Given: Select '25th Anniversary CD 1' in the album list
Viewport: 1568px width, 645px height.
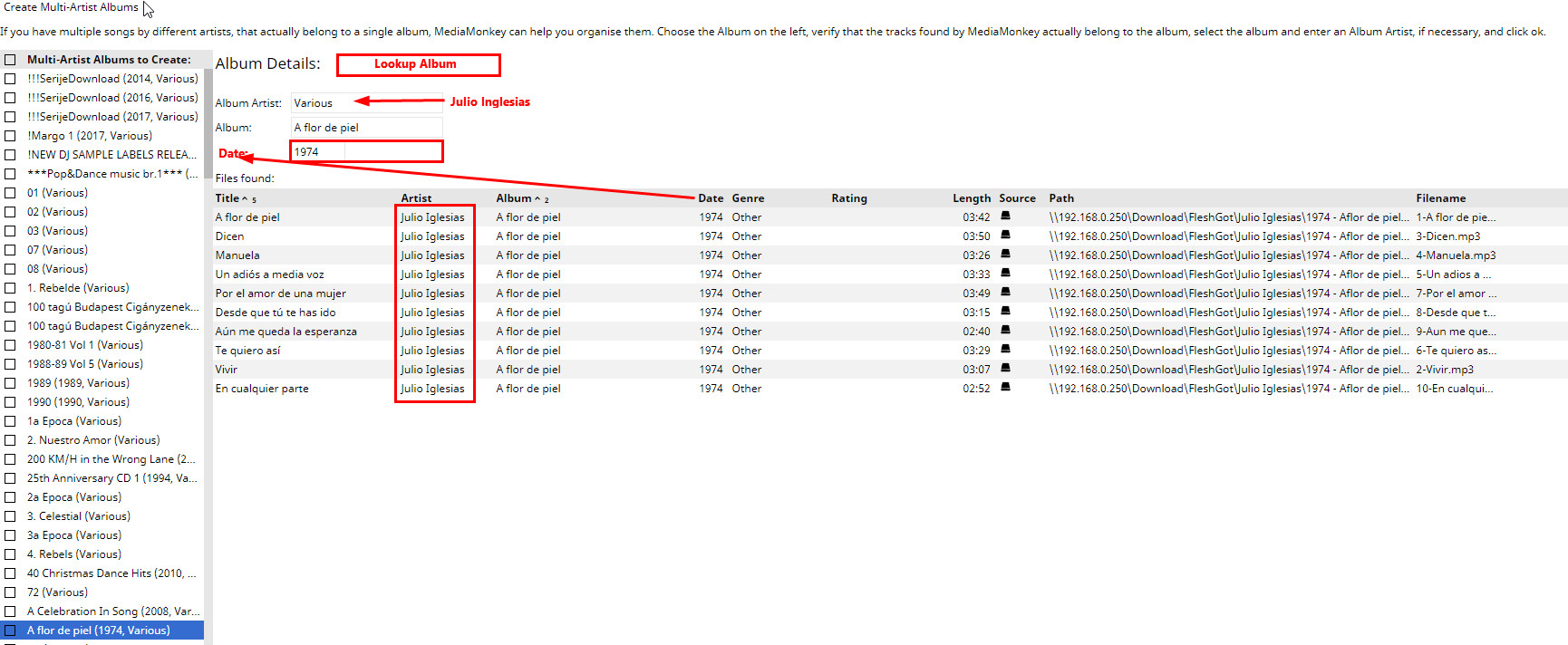Looking at the screenshot, I should [111, 478].
